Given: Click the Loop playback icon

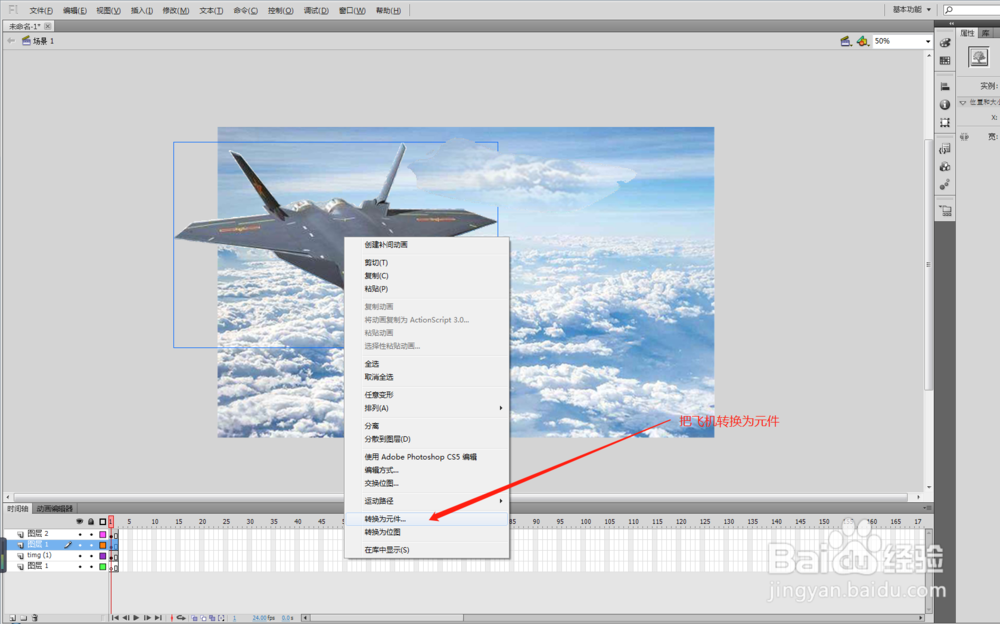Looking at the screenshot, I should (181, 618).
